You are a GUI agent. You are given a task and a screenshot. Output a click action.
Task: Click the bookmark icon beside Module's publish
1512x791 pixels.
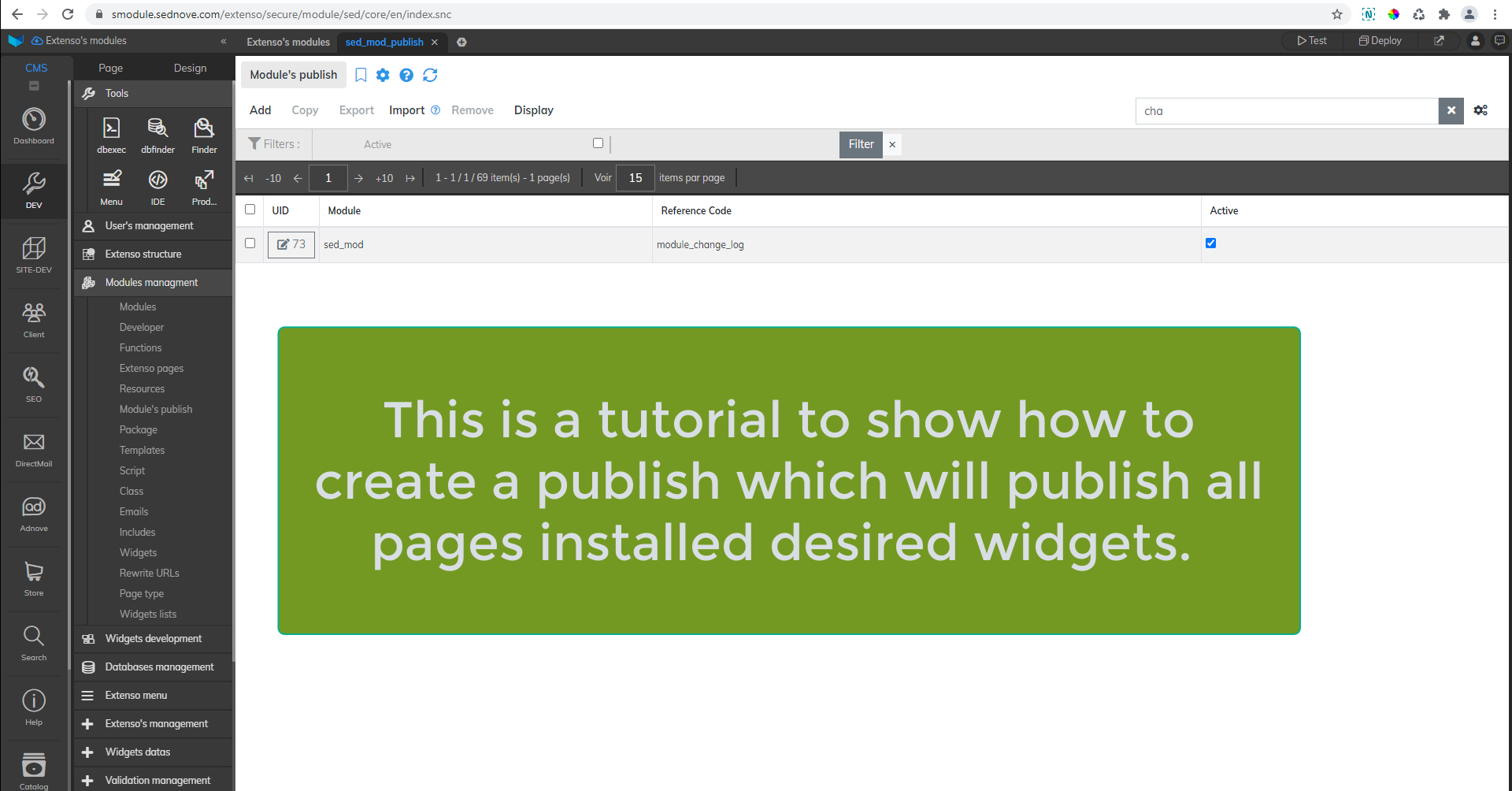pos(361,75)
